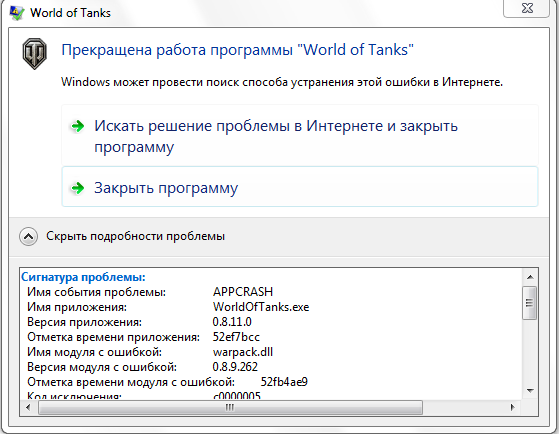Click "Версия модуля с ошибкой:" label

102,367
